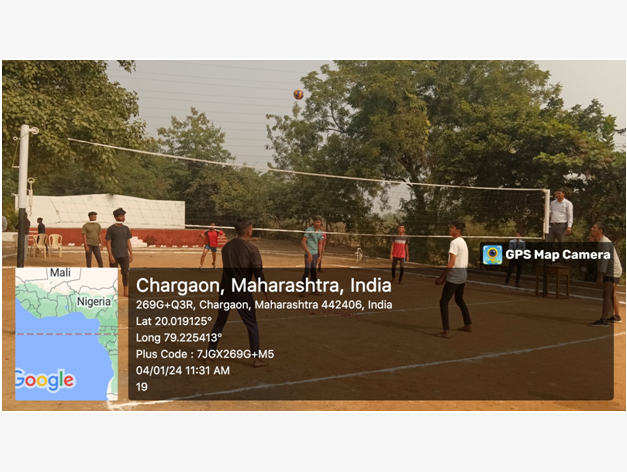Screen dimensions: 627x472
Task: Click the white tent structure
Action: (x=106, y=211)
